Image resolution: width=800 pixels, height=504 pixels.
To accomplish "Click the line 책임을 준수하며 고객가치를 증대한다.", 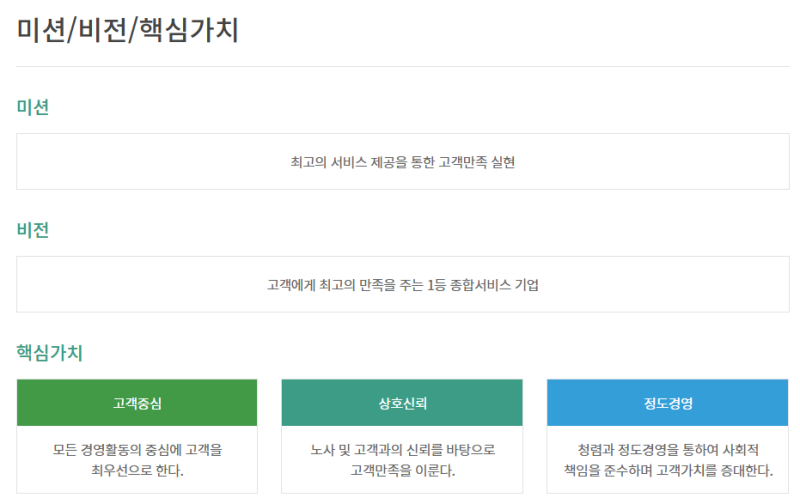I will [x=668, y=470].
